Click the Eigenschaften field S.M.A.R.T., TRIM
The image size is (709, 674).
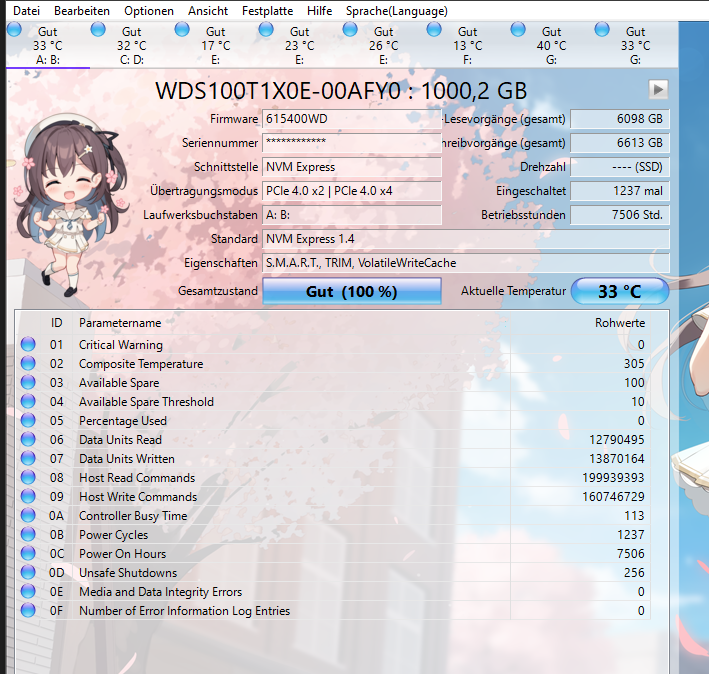tap(466, 263)
